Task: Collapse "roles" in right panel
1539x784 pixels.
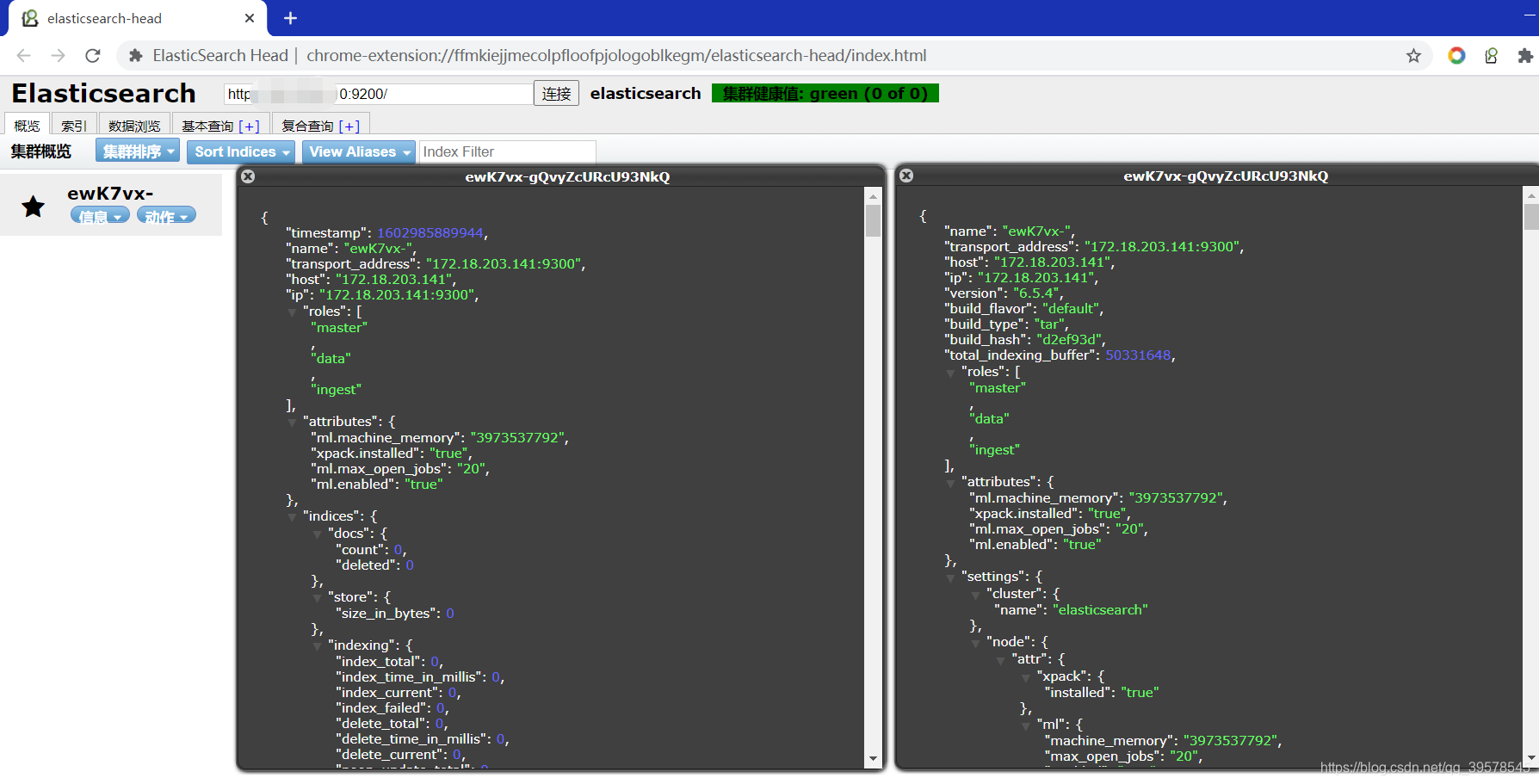Action: tap(950, 373)
